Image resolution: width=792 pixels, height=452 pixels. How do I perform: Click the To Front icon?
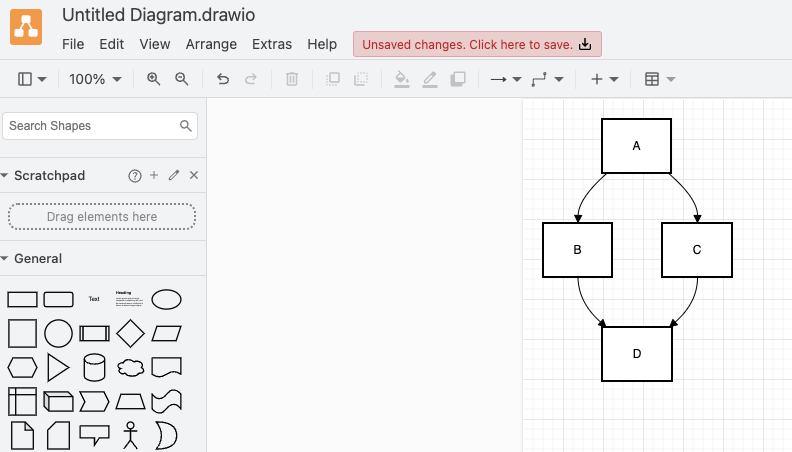click(333, 79)
